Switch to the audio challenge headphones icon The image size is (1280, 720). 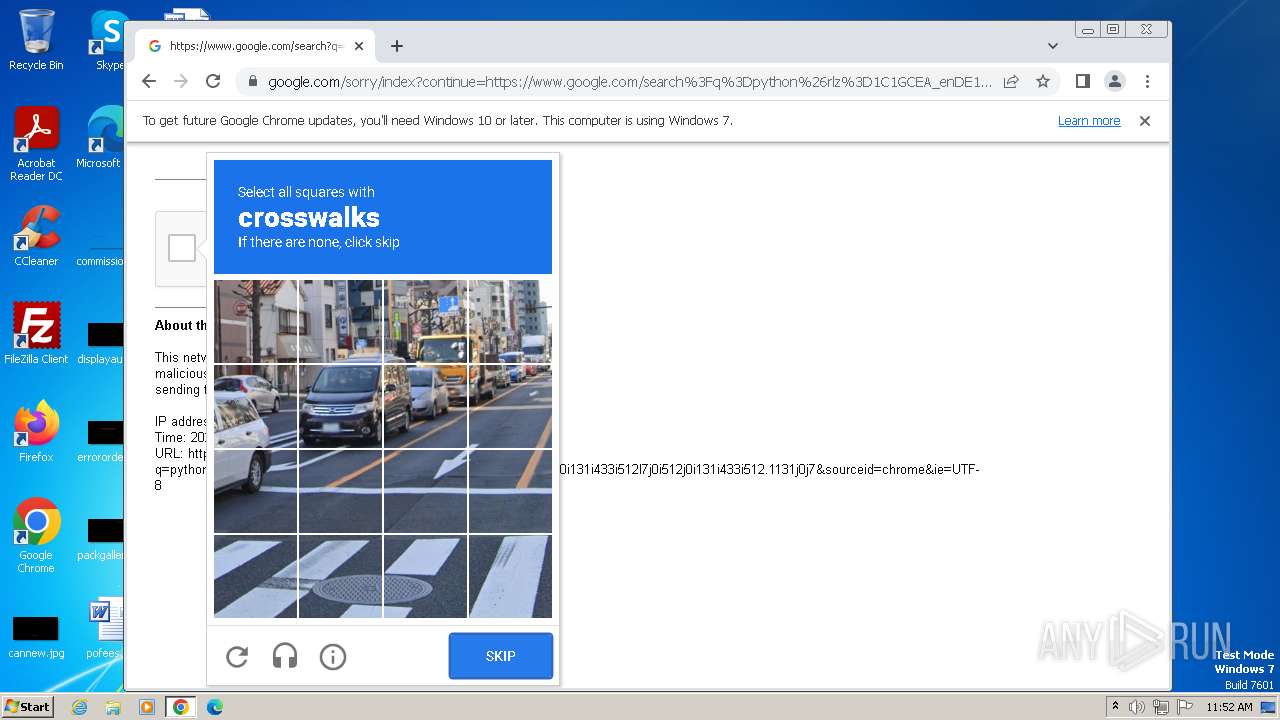click(x=285, y=656)
